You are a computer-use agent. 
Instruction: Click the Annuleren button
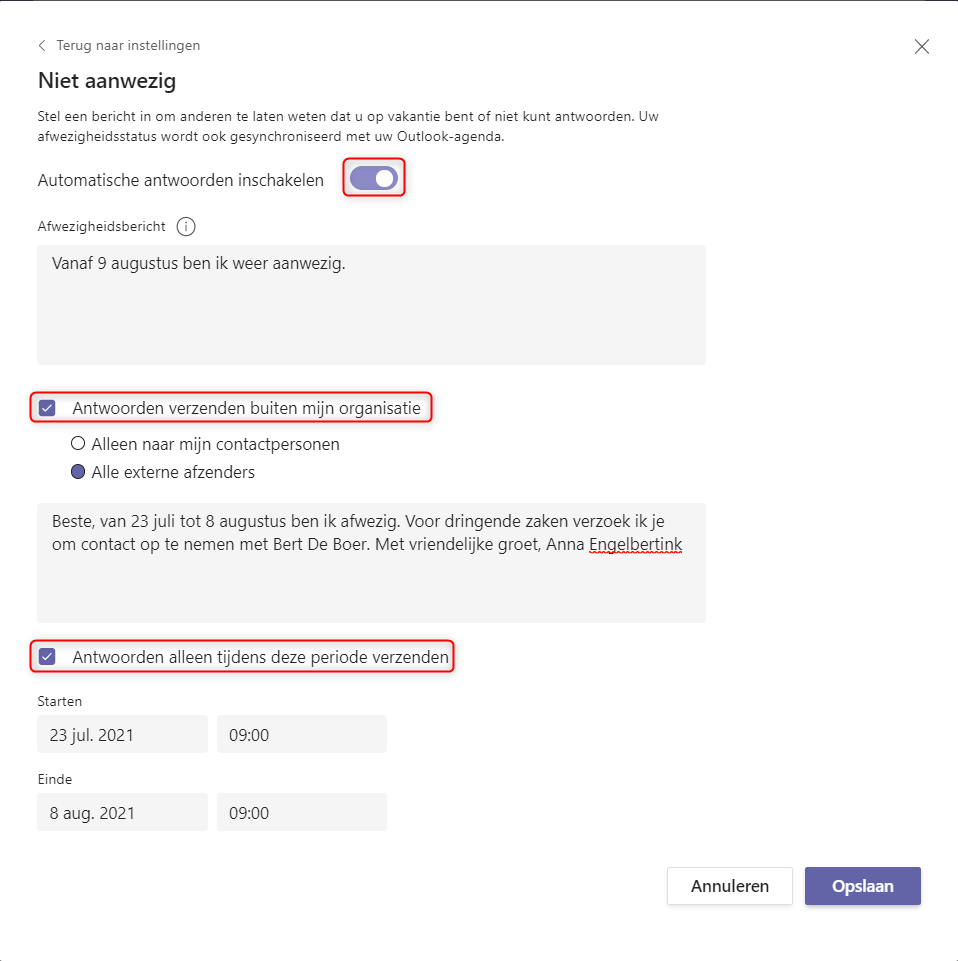[729, 886]
